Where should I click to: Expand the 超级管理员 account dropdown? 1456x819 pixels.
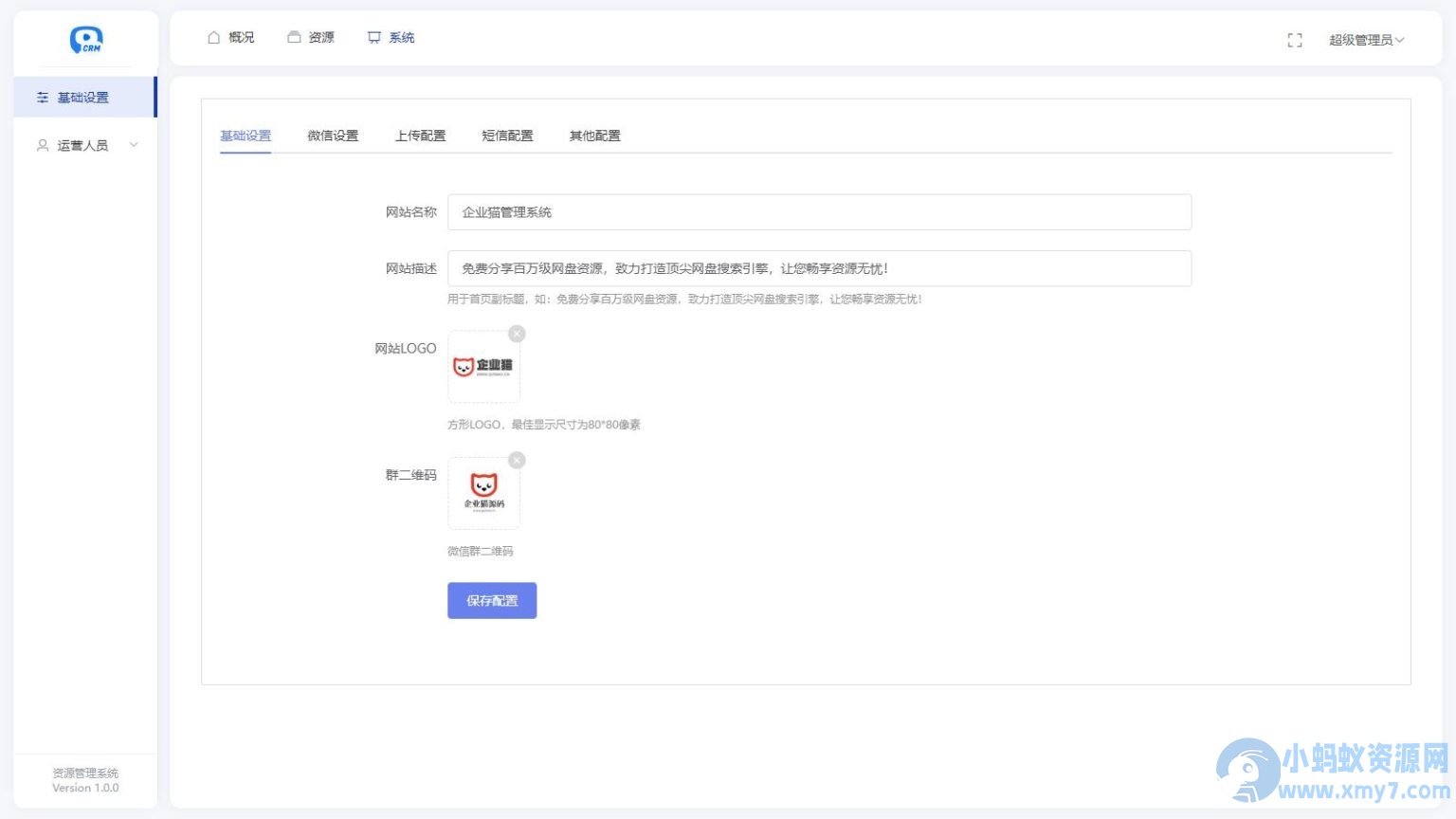1366,40
